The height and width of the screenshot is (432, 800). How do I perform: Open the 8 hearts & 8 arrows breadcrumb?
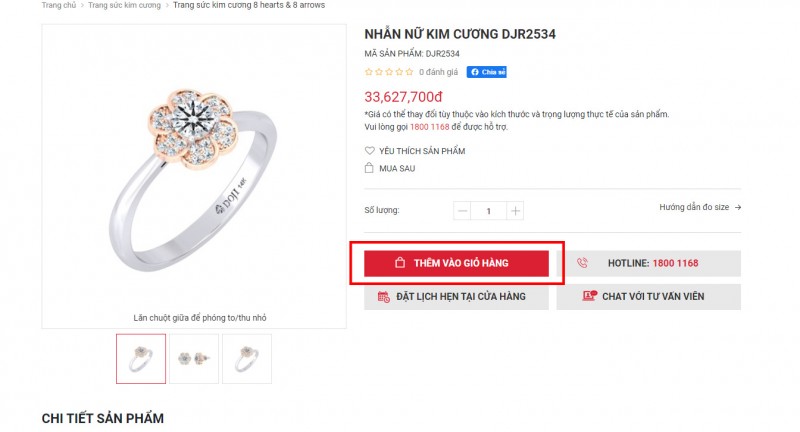click(x=248, y=5)
